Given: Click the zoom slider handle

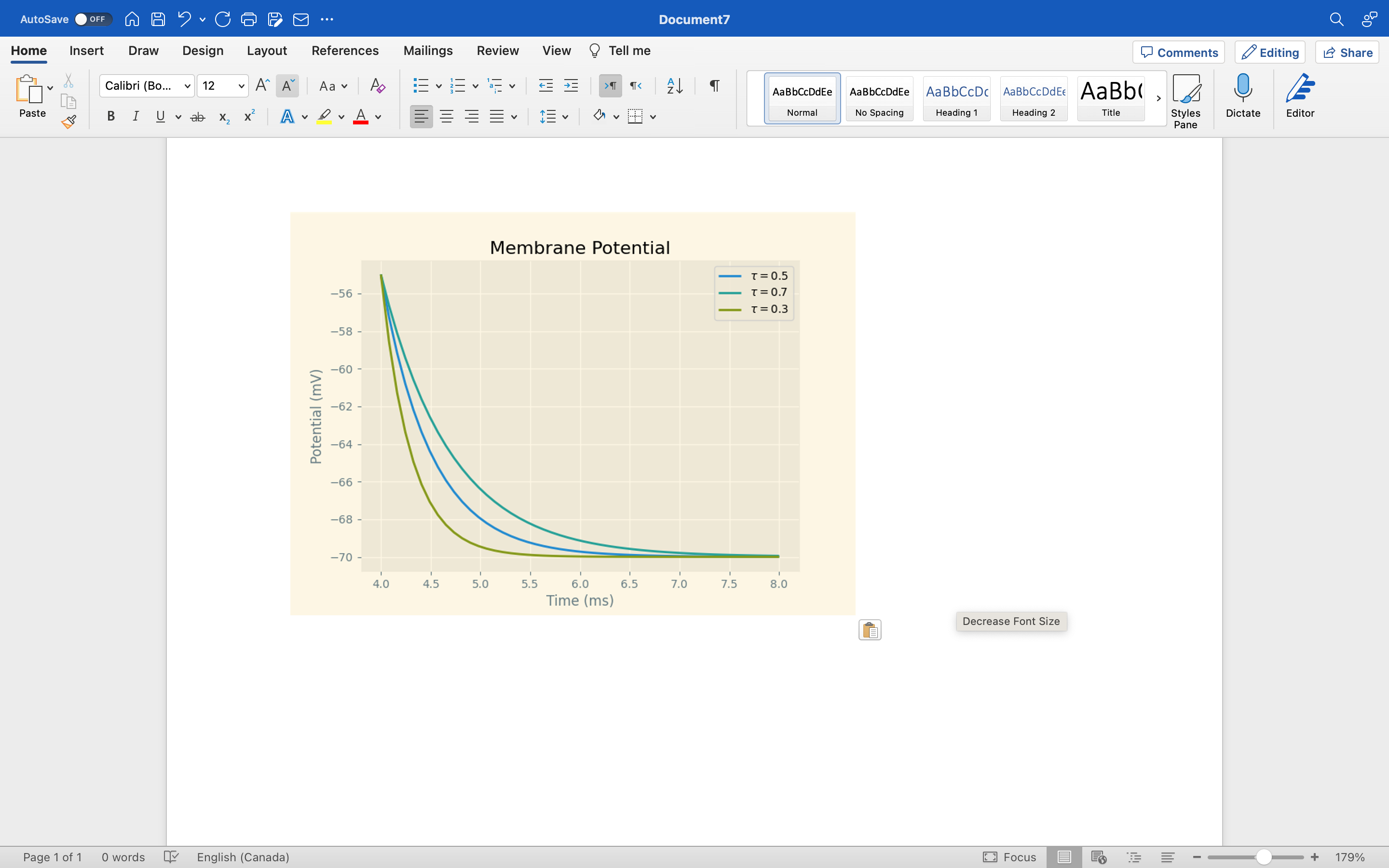Looking at the screenshot, I should 1263,856.
